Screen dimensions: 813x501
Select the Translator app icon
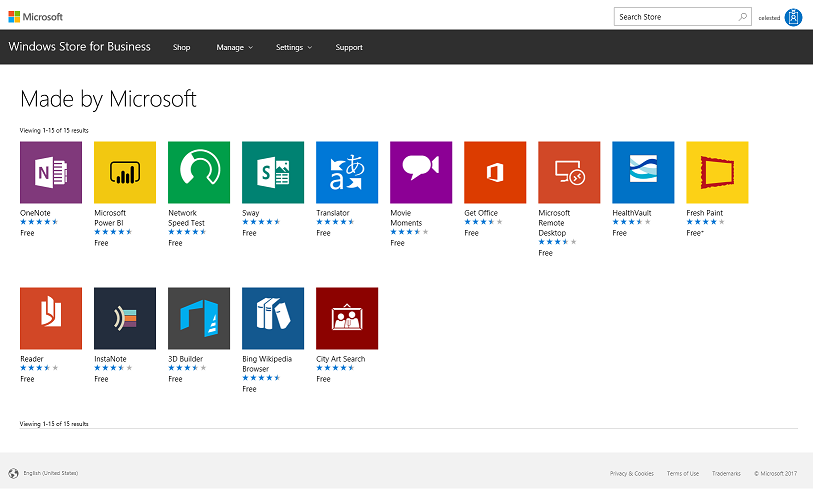pyautogui.click(x=347, y=172)
